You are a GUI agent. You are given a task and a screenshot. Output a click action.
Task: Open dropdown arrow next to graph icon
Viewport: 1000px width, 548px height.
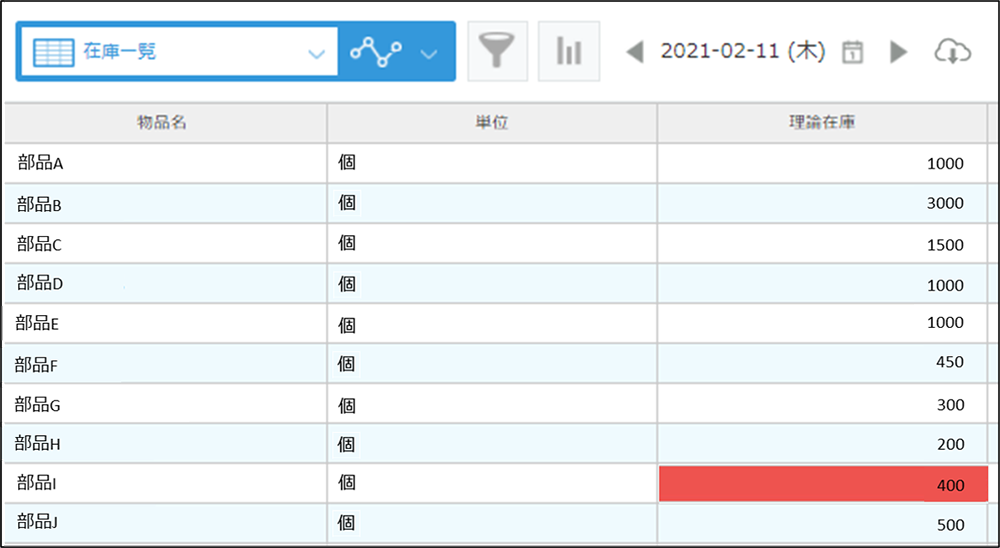pyautogui.click(x=430, y=53)
